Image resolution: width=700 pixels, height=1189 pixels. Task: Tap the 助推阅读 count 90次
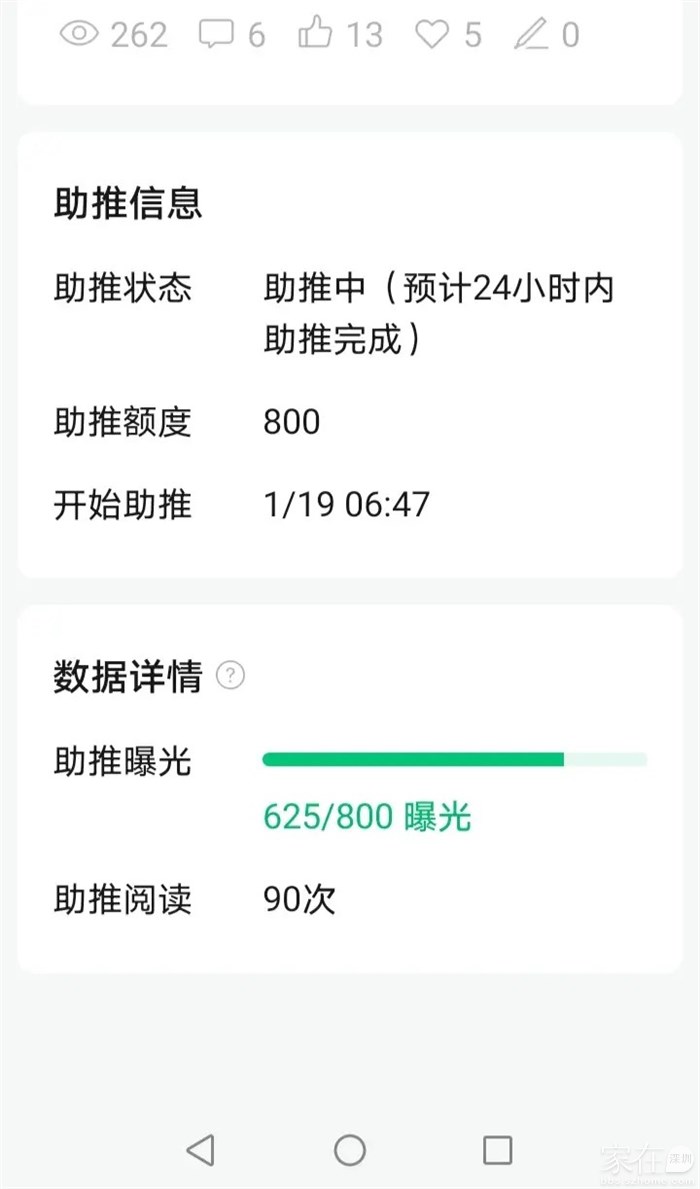300,899
